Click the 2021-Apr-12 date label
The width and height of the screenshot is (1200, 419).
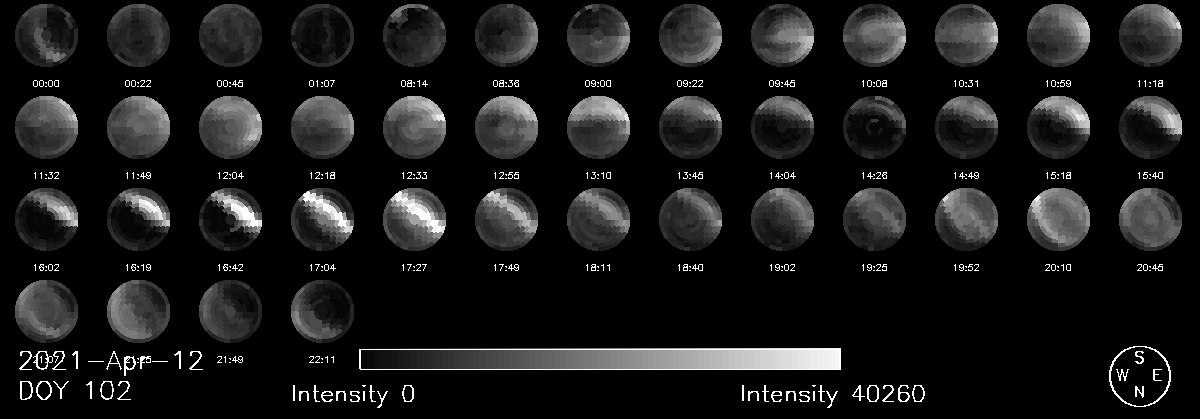(111, 361)
